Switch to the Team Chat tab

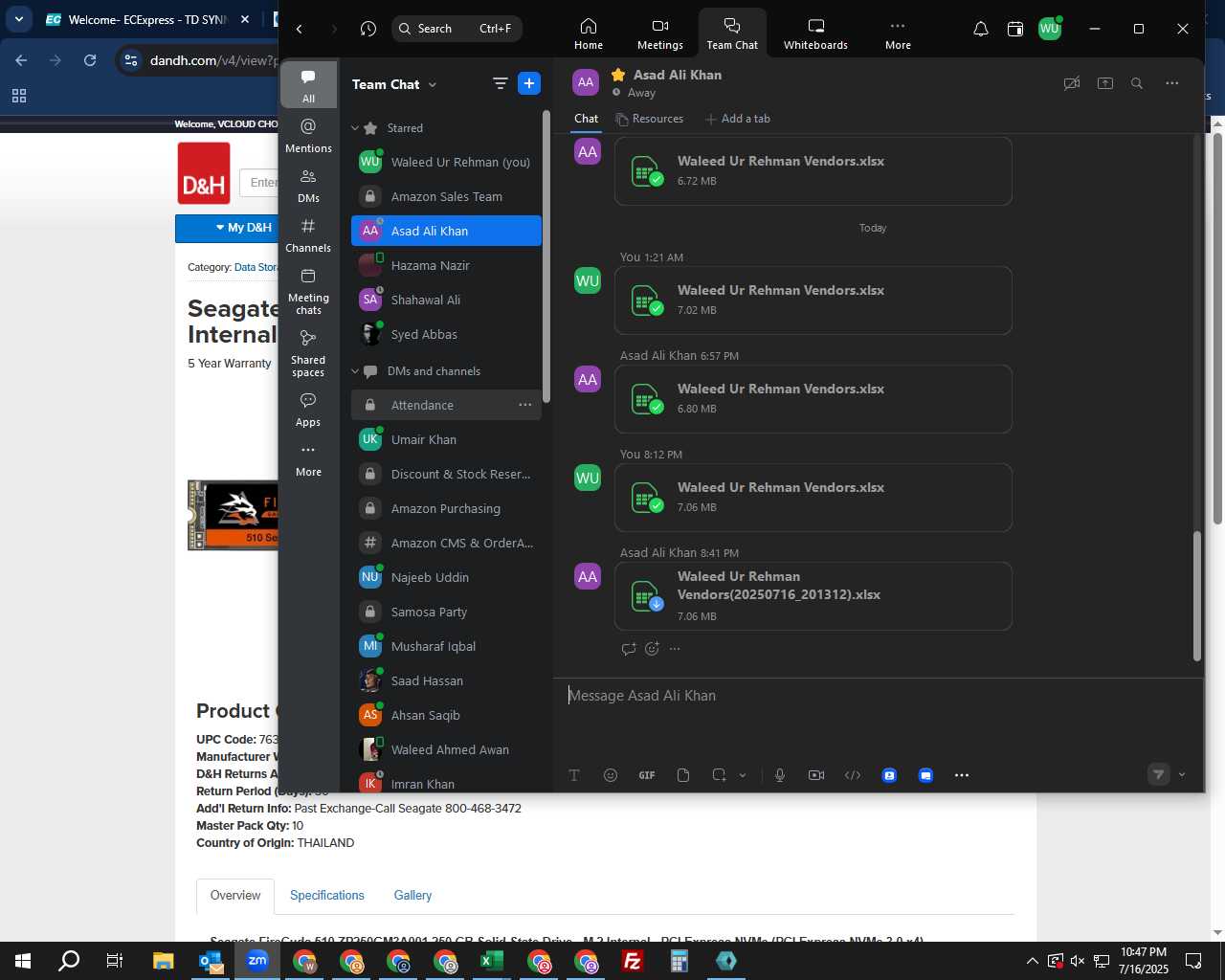click(732, 33)
